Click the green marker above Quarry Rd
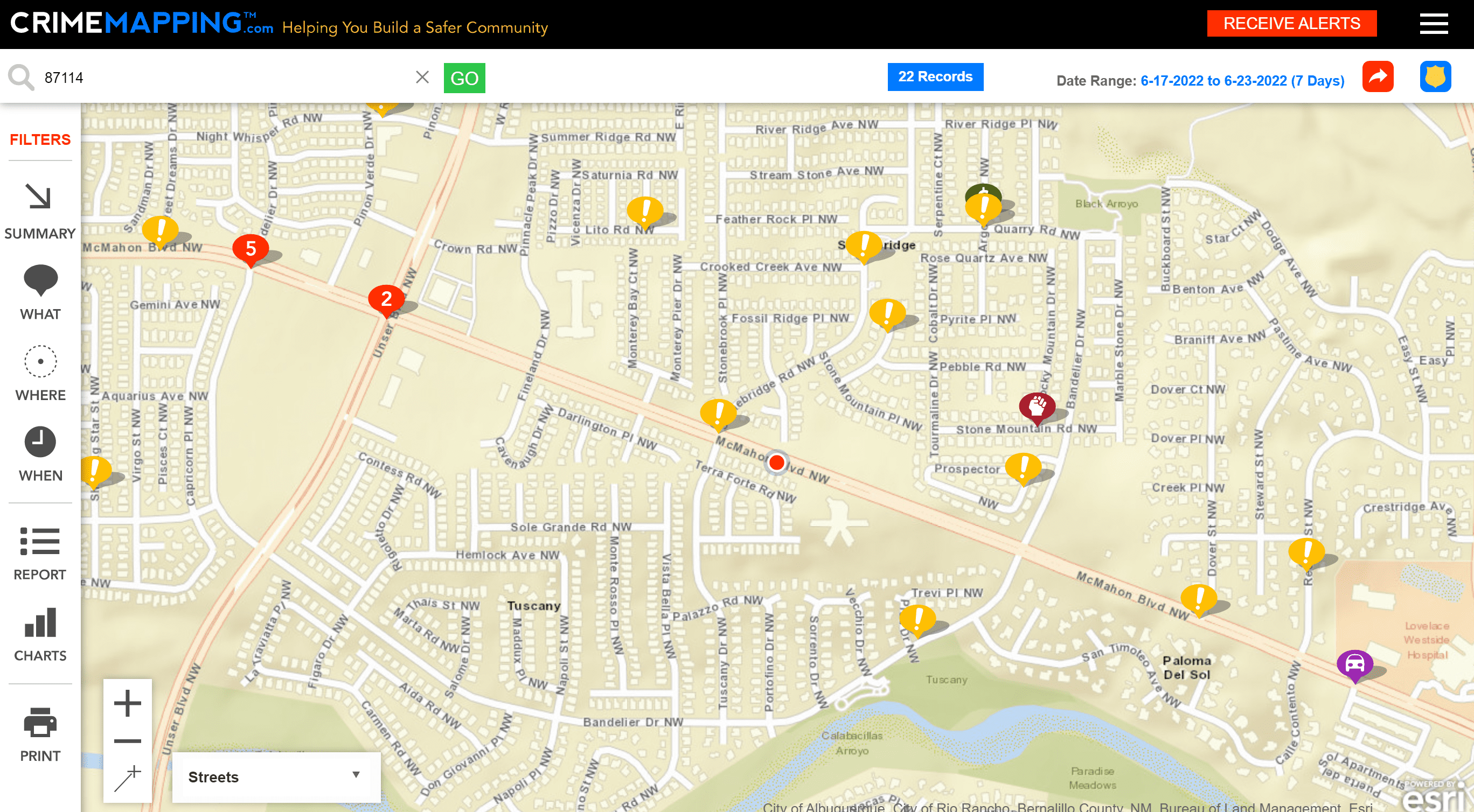 click(x=983, y=191)
